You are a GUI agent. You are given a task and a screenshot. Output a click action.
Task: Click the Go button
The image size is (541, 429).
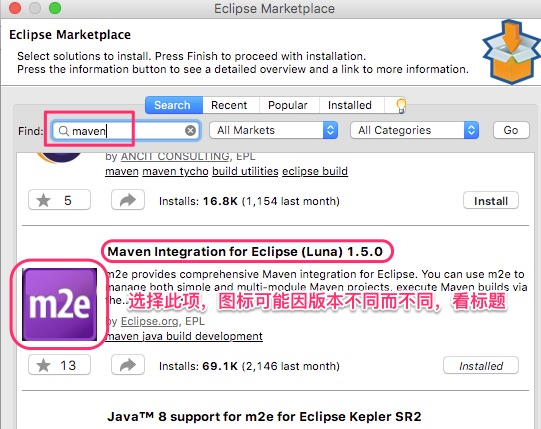[511, 130]
